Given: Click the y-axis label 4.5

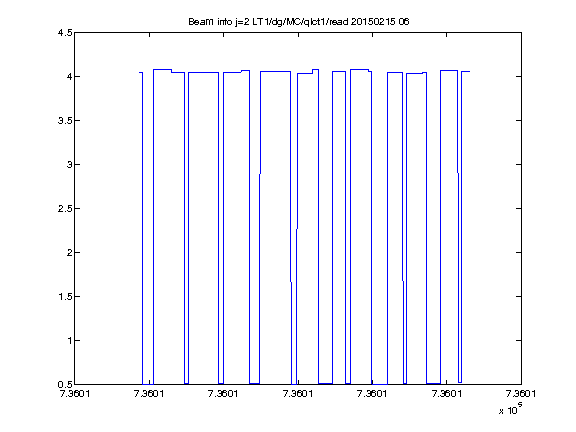Looking at the screenshot, I should 65,33.
